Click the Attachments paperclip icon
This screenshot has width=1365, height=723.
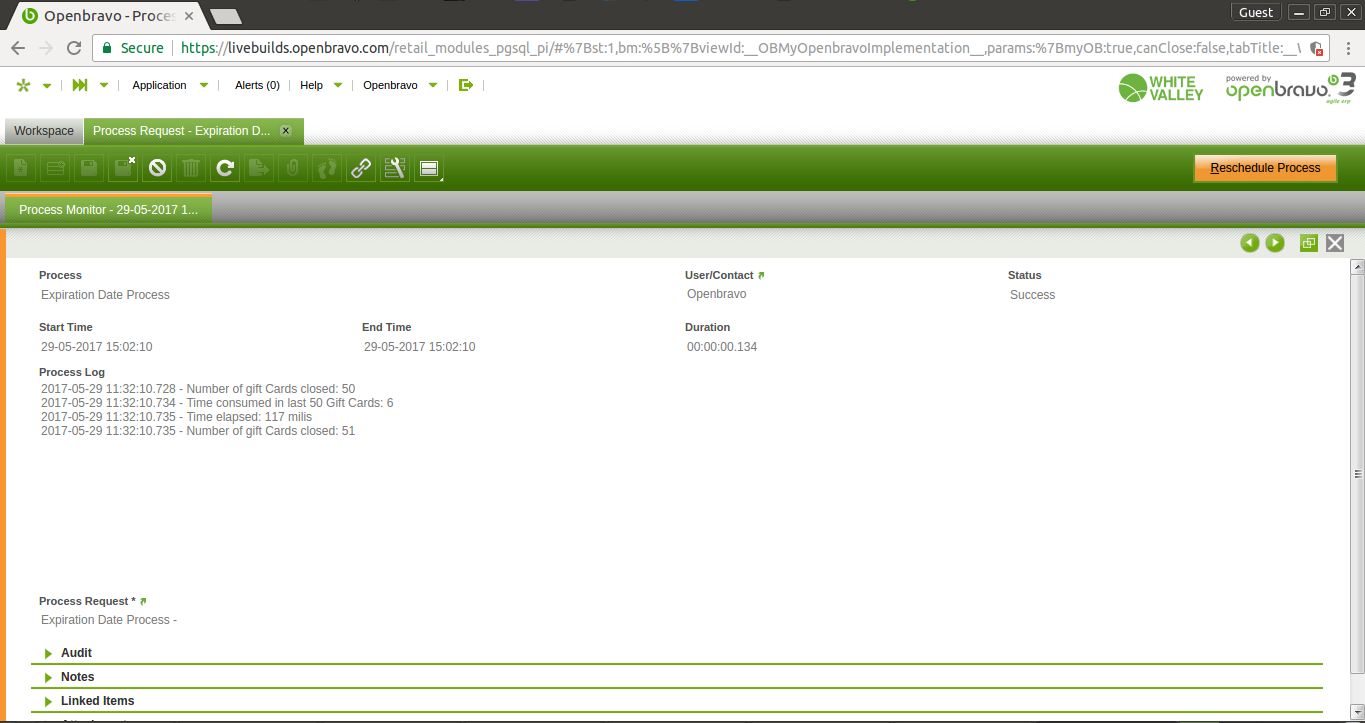[293, 168]
